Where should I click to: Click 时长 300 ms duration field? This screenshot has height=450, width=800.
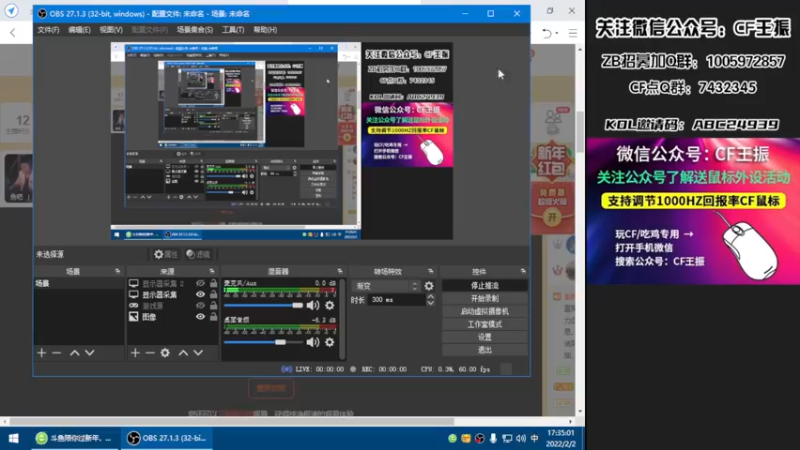click(x=395, y=300)
